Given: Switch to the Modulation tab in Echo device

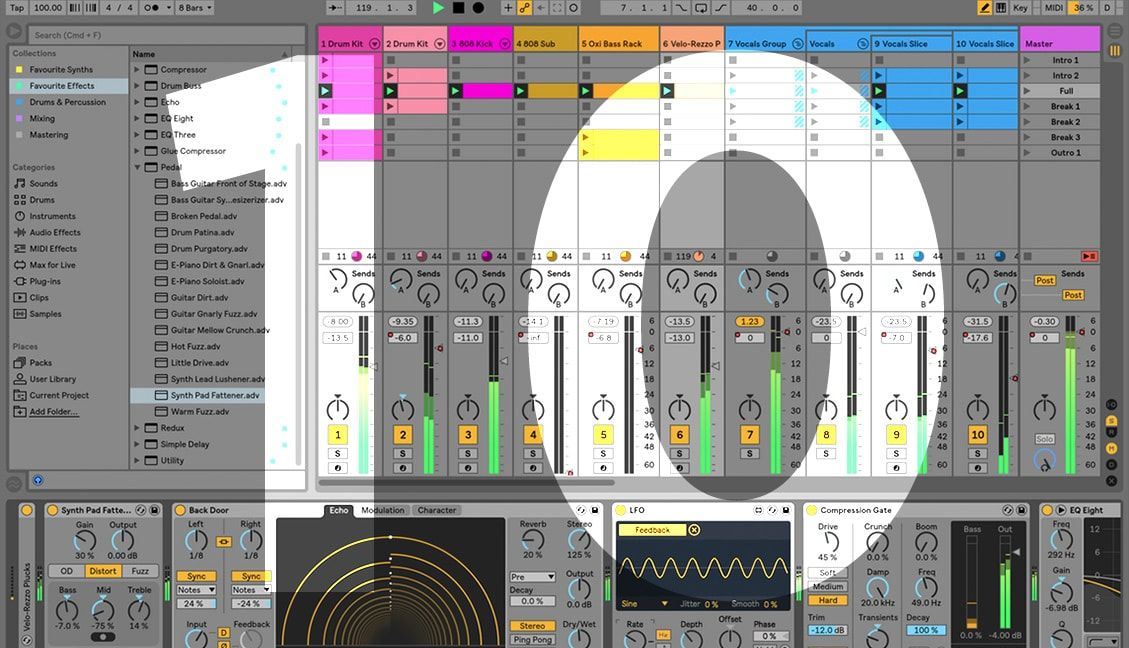Looking at the screenshot, I should (x=382, y=510).
